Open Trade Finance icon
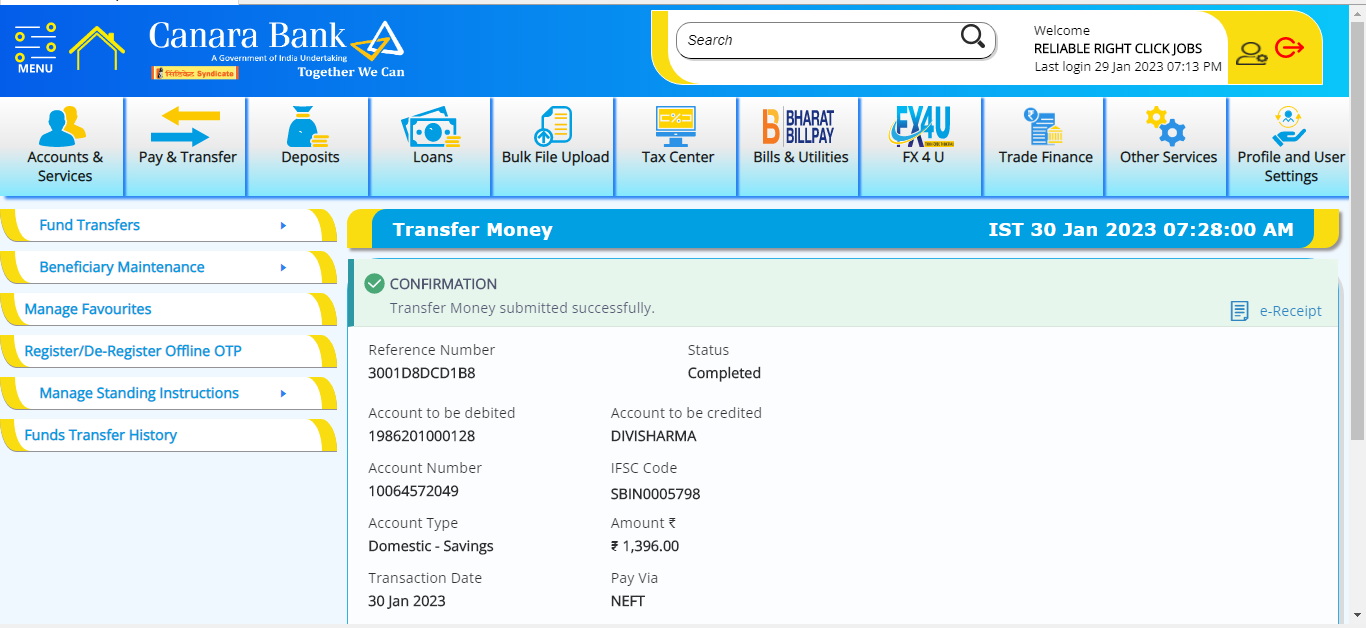This screenshot has height=628, width=1366. 1043,126
